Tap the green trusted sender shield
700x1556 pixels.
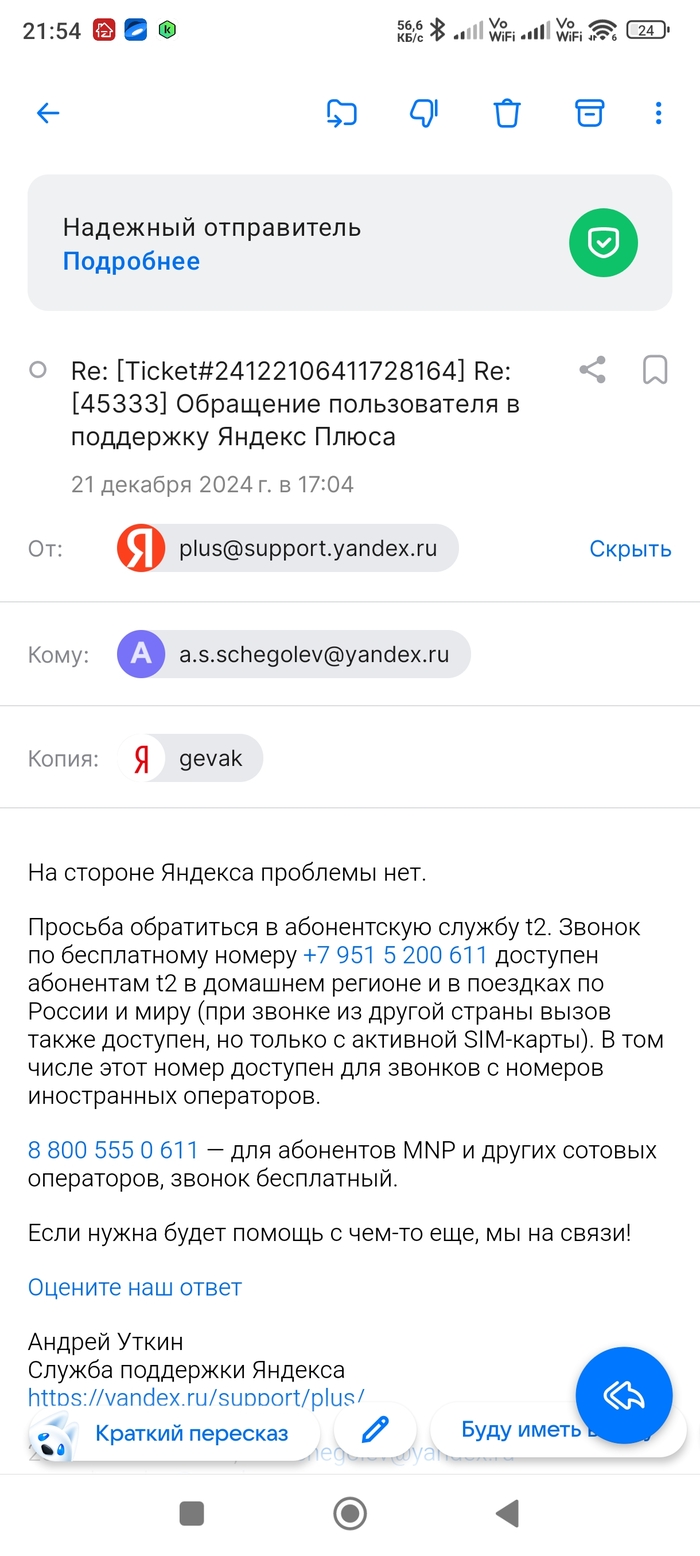(603, 242)
